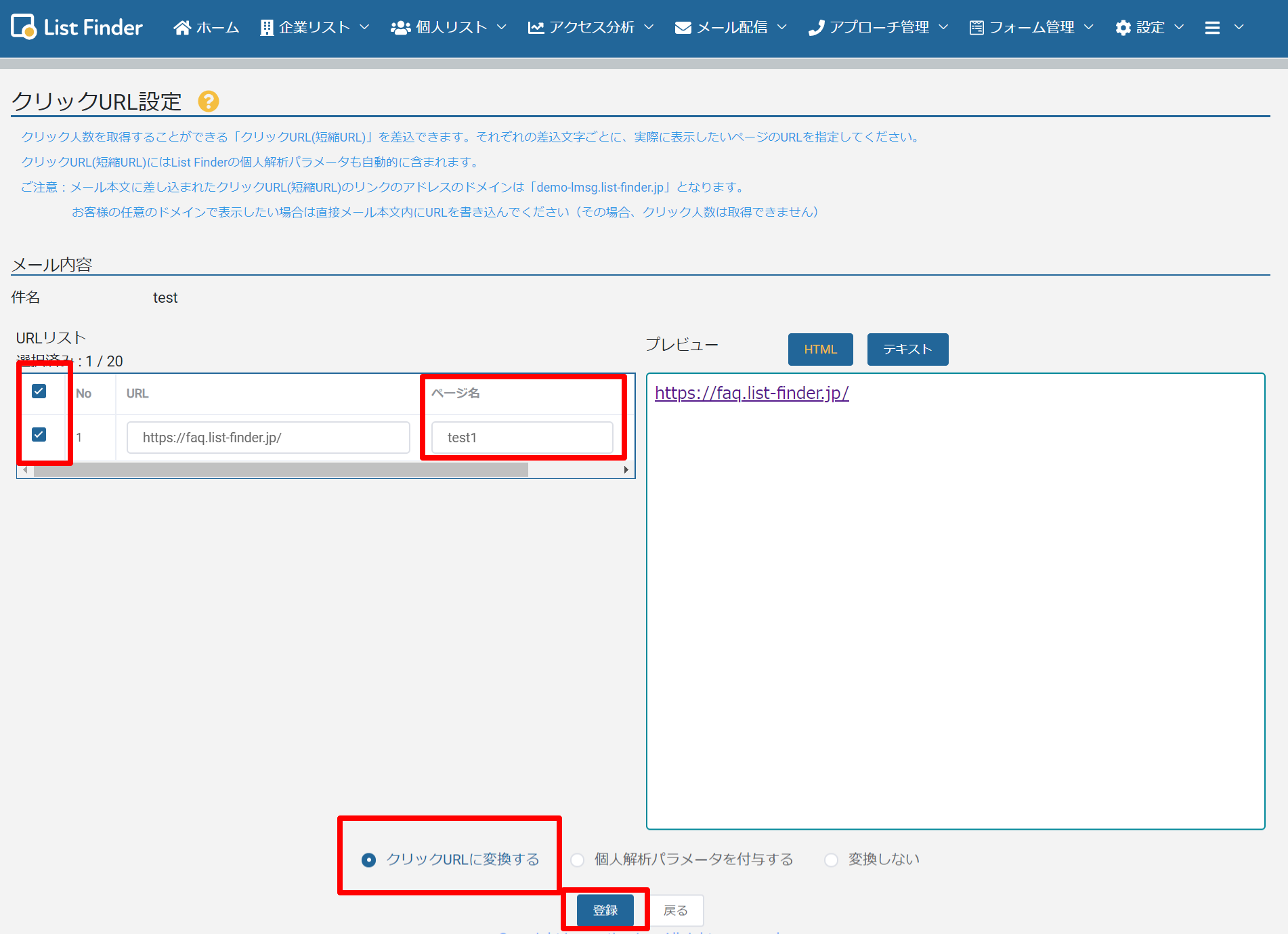Click the home icon in navigation
1288x934 pixels.
tap(181, 28)
